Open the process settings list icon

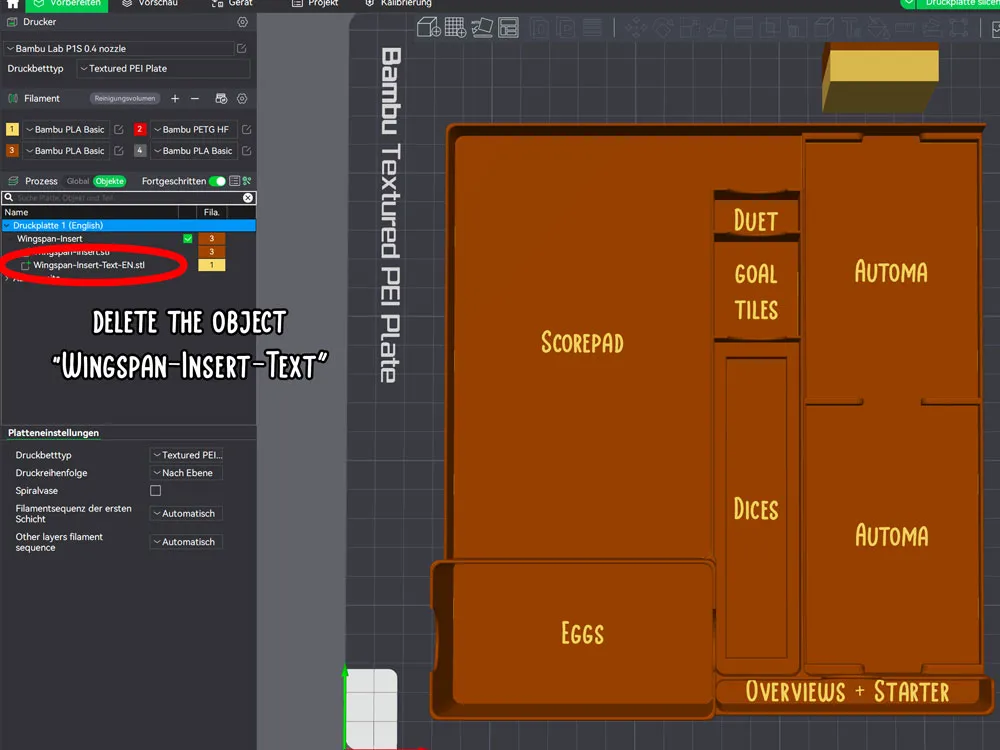pos(235,181)
